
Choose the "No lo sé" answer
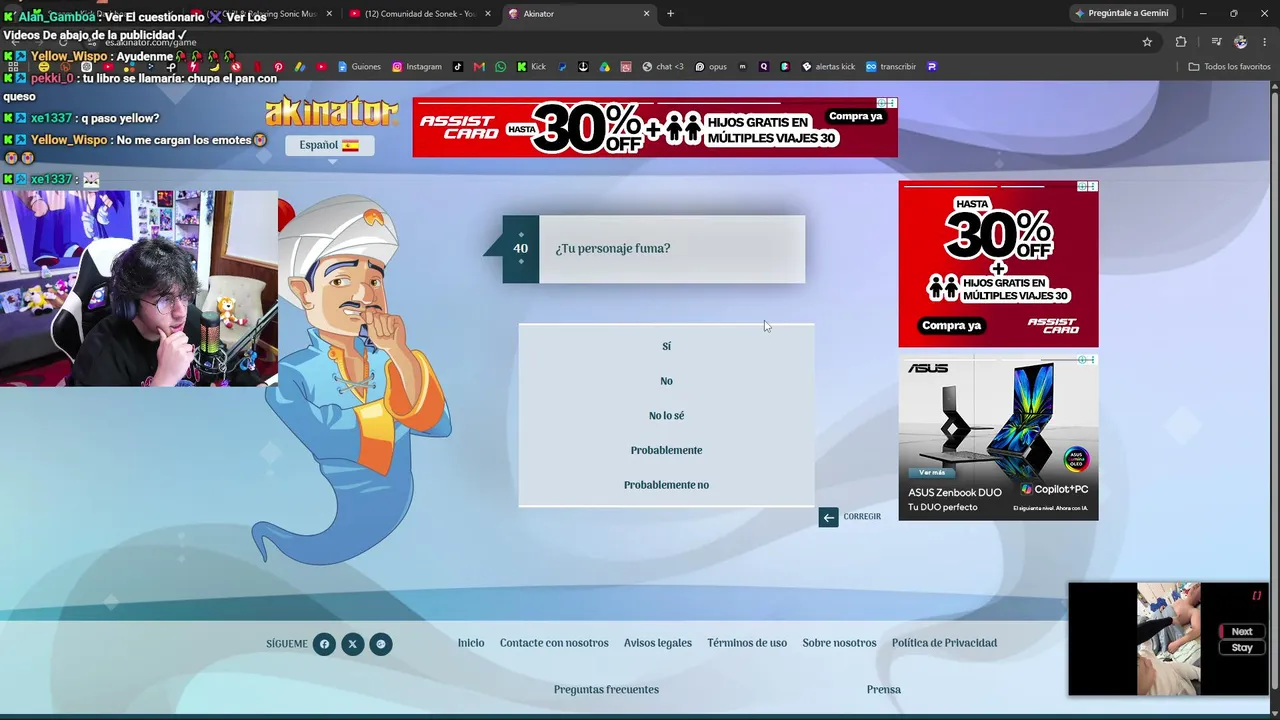point(666,416)
